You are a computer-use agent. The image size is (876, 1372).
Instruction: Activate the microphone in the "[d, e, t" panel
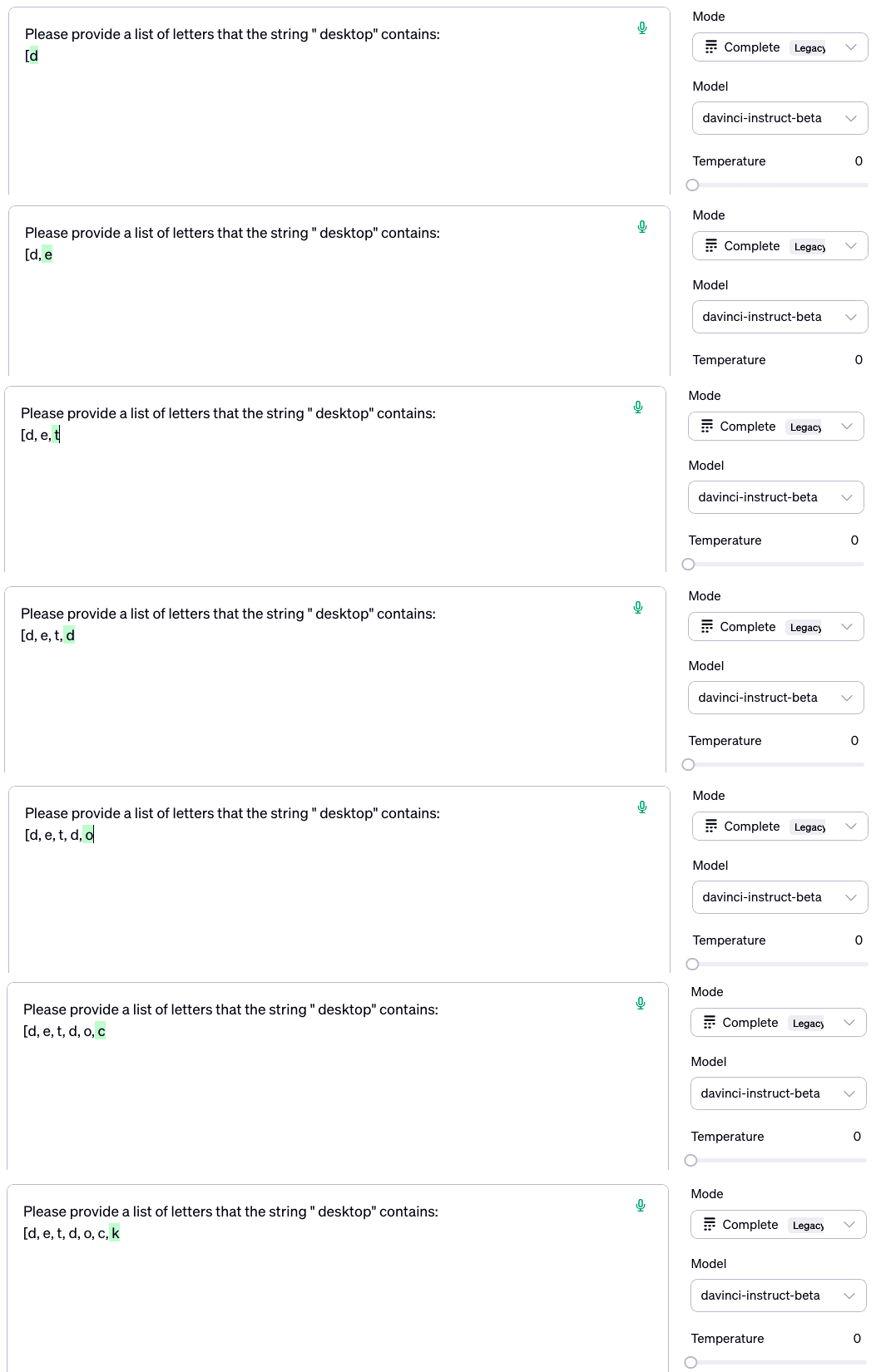[638, 407]
